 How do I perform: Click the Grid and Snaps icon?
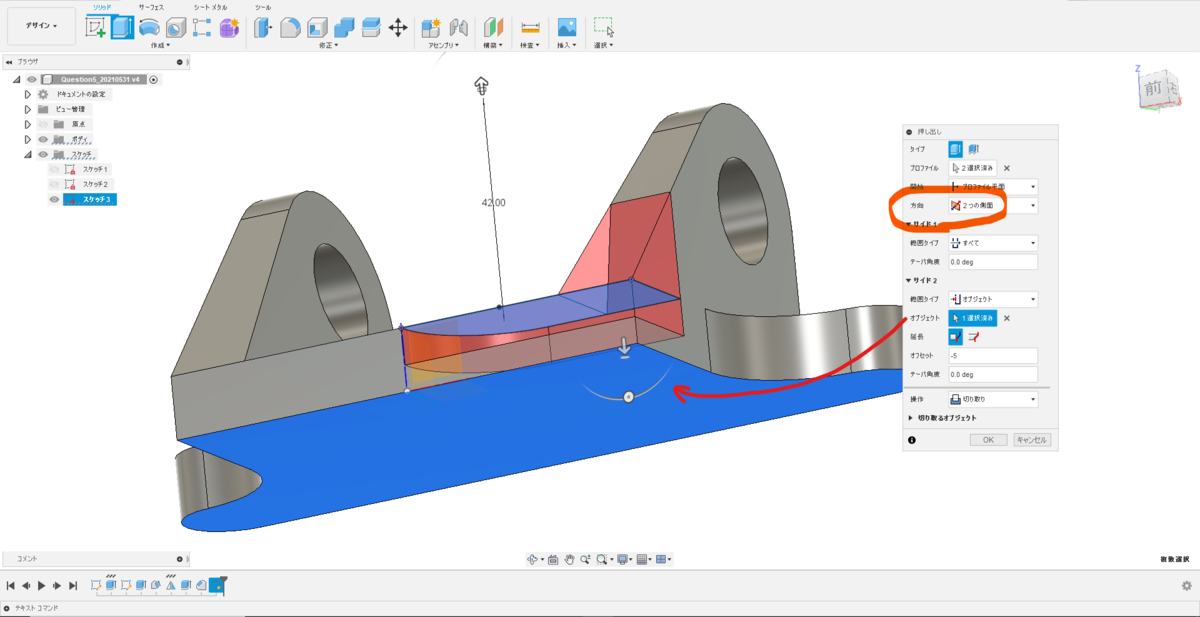point(643,559)
